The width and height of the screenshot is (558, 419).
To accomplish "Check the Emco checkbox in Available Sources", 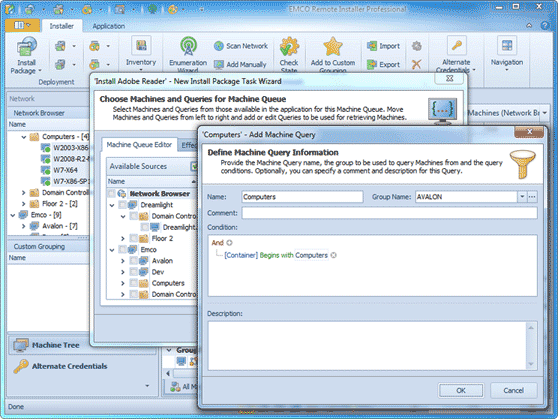I will click(122, 250).
